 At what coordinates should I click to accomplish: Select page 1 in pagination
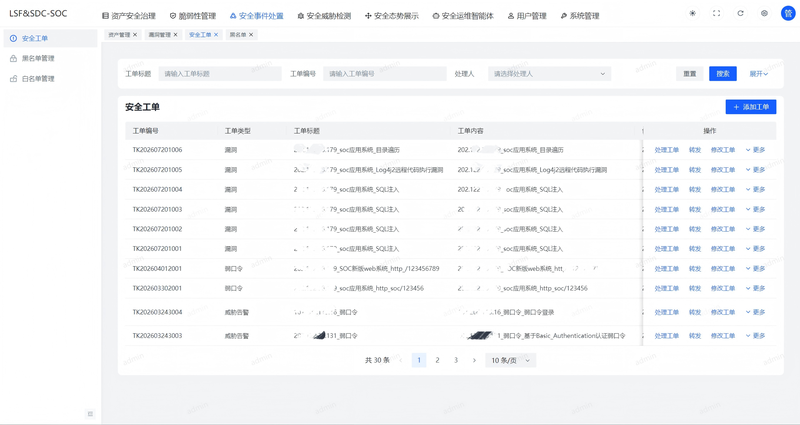419,360
